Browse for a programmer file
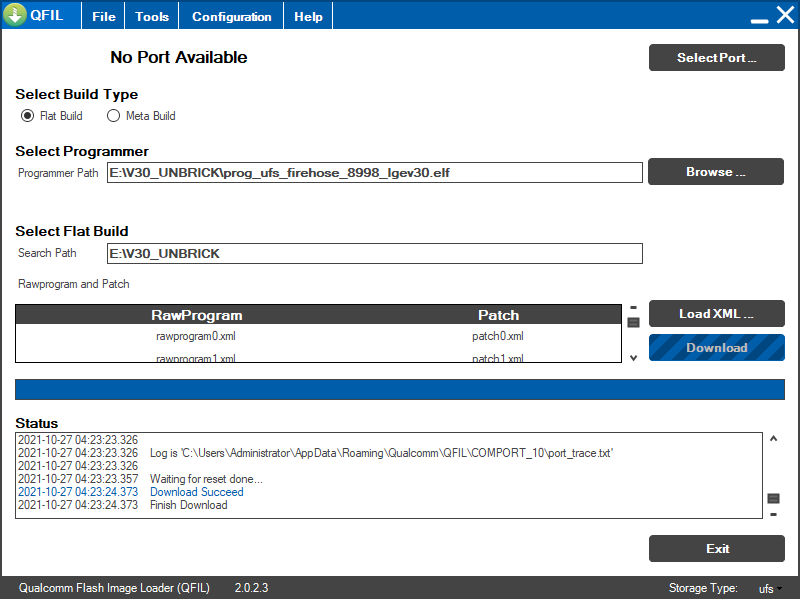 (x=716, y=171)
